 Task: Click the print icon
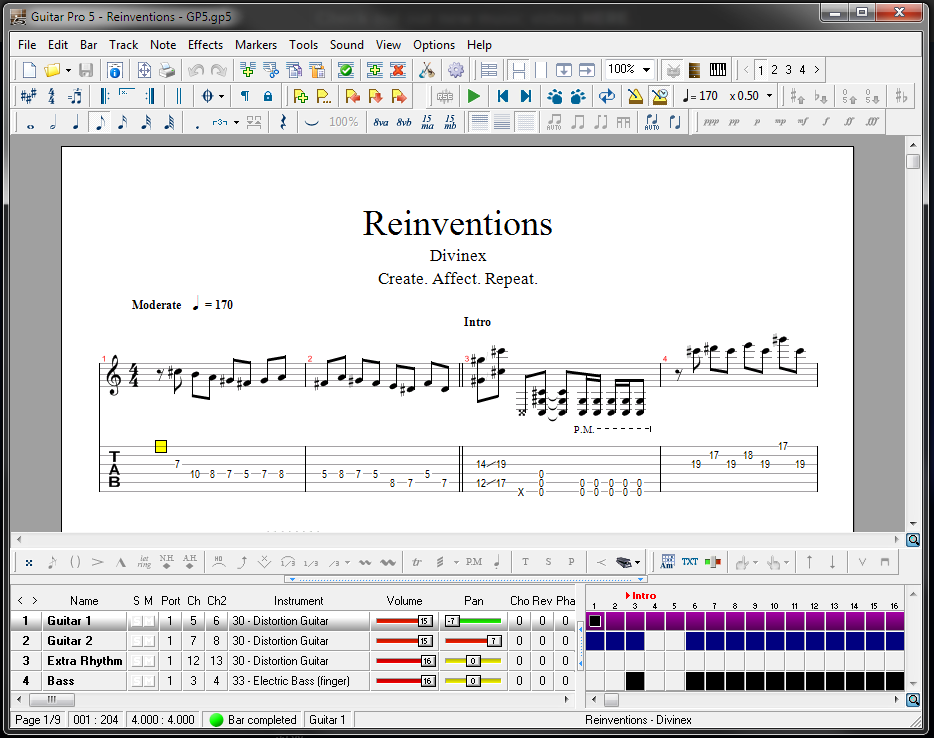(167, 70)
